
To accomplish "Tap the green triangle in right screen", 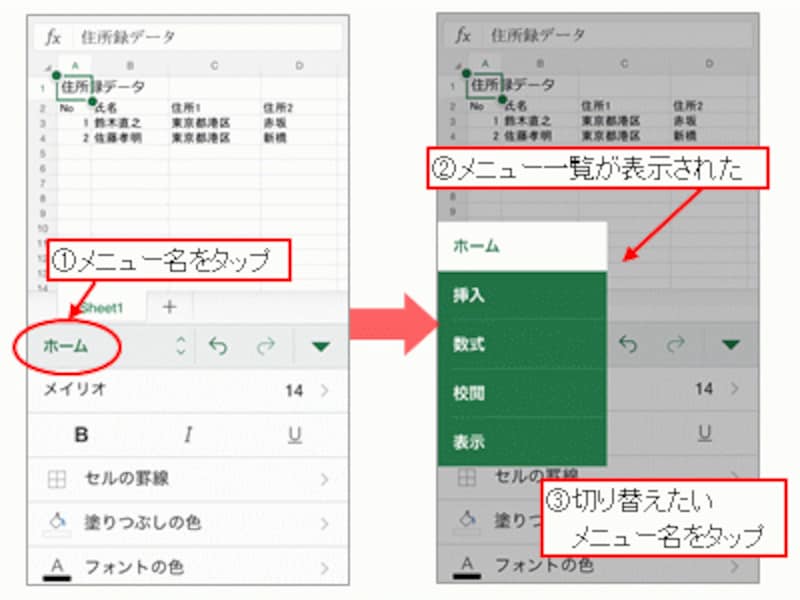I will click(x=731, y=344).
